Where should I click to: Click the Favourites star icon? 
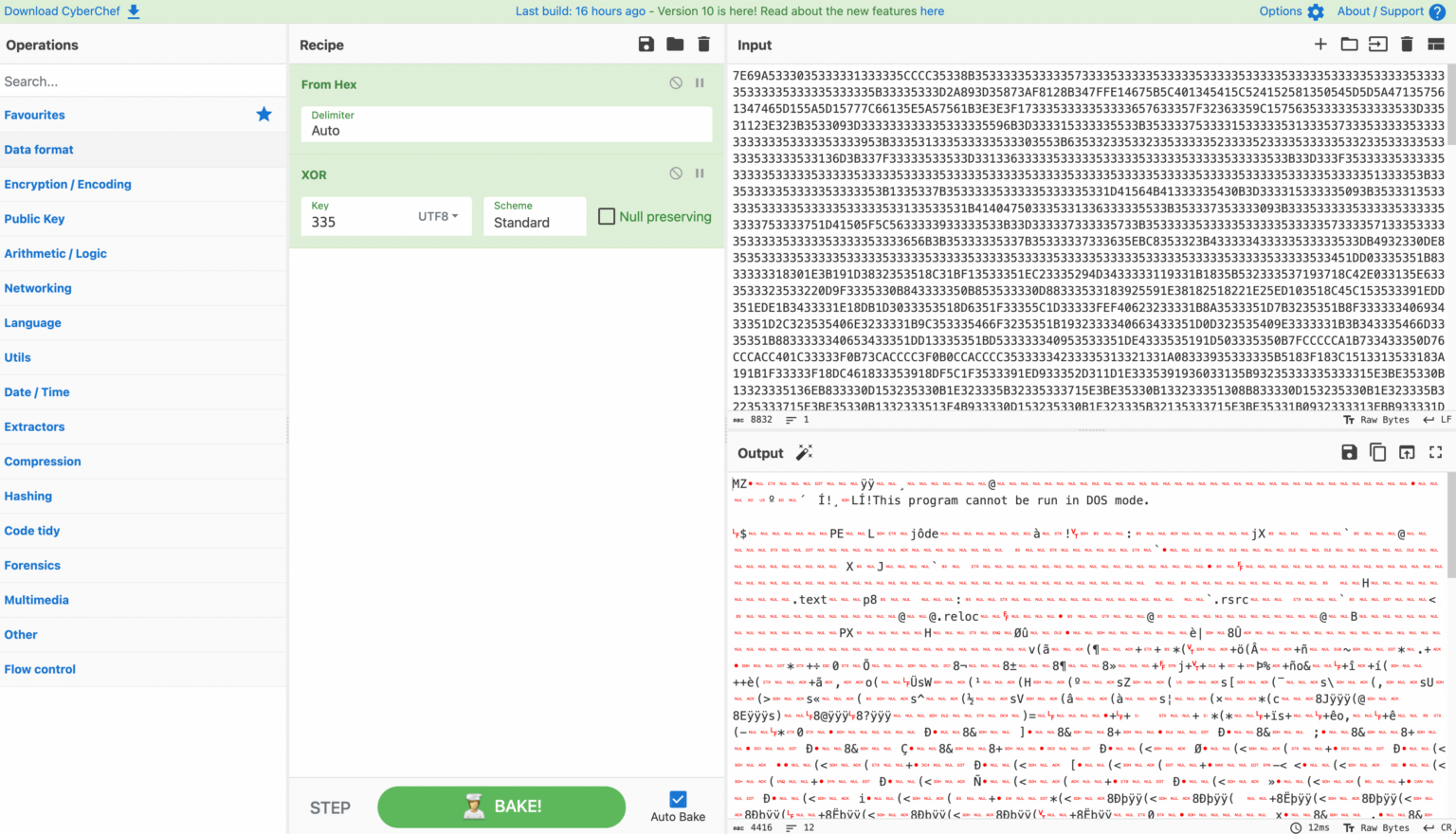click(264, 115)
